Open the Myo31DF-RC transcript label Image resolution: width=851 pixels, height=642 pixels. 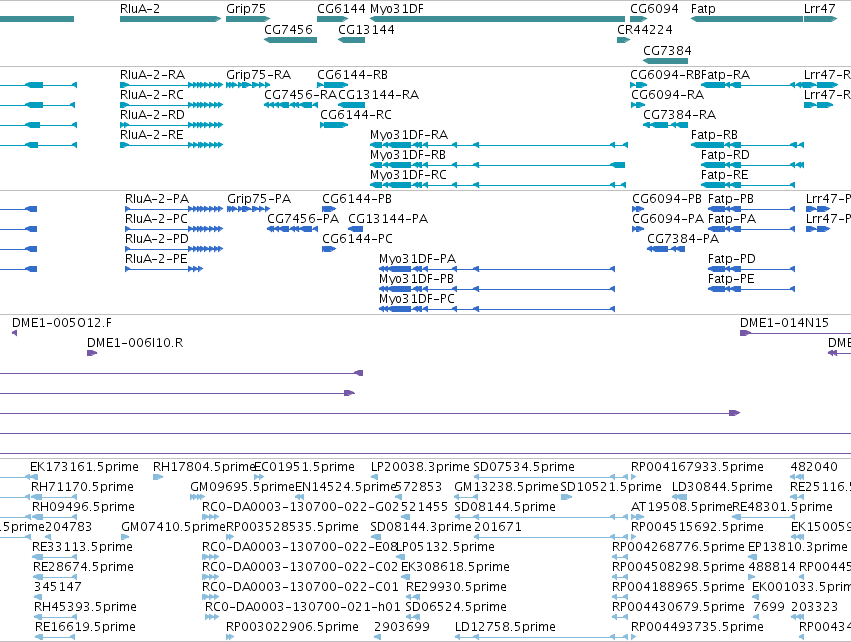(408, 175)
